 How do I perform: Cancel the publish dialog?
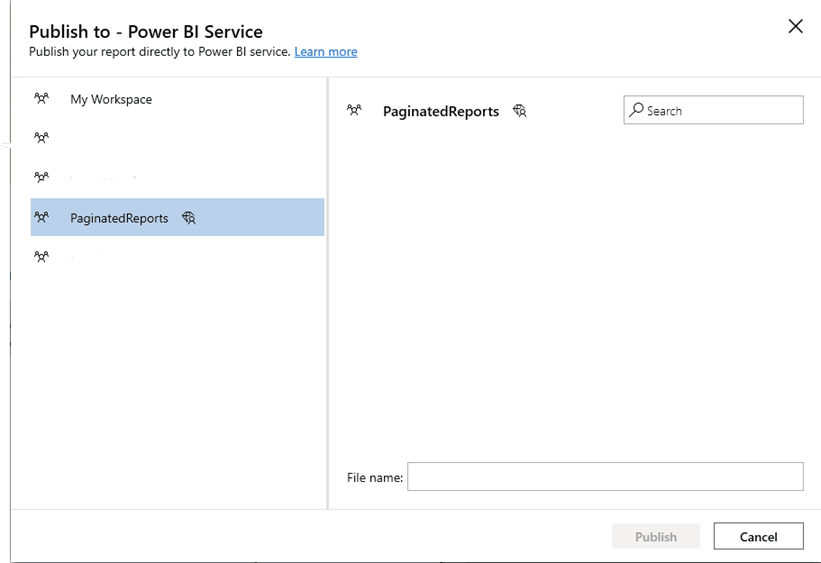758,536
